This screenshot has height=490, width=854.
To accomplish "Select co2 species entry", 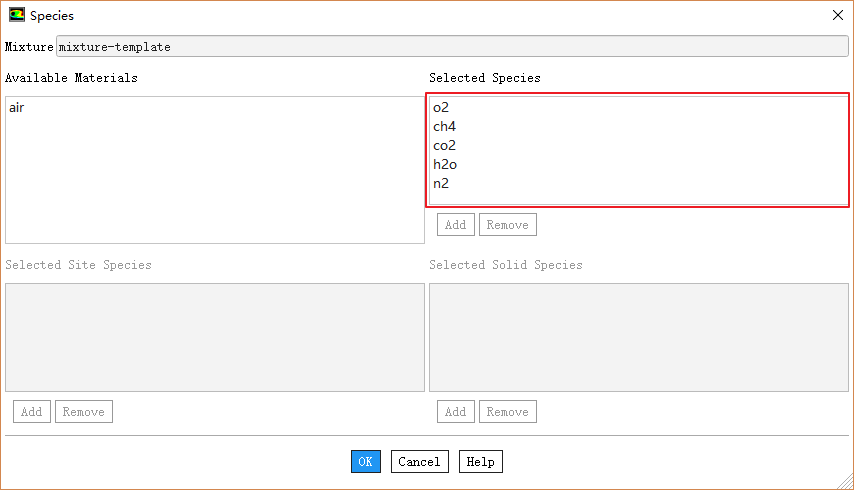I will [444, 145].
